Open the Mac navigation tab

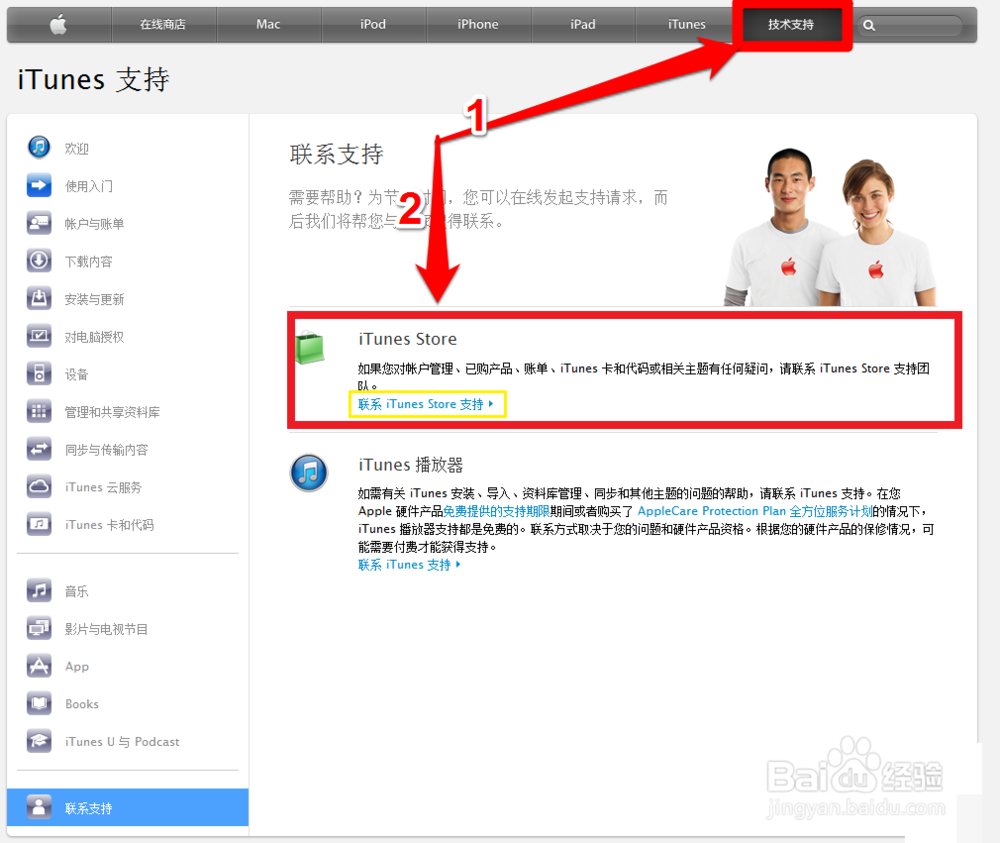268,25
